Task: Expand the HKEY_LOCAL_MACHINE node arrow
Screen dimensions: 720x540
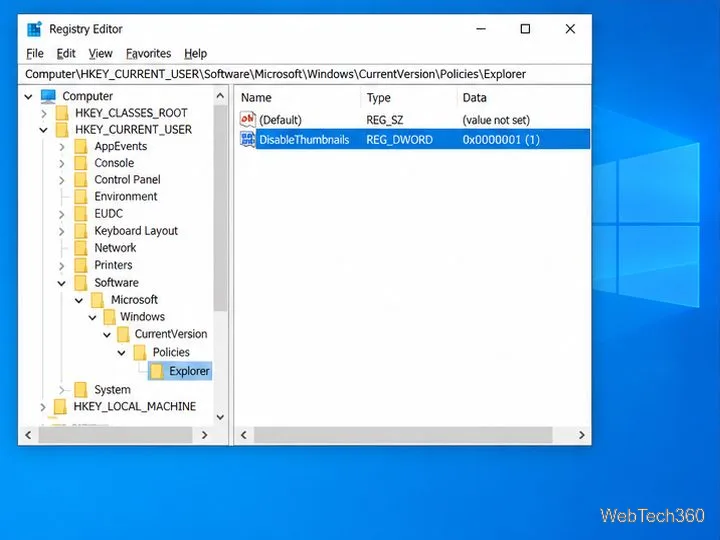Action: (43, 407)
